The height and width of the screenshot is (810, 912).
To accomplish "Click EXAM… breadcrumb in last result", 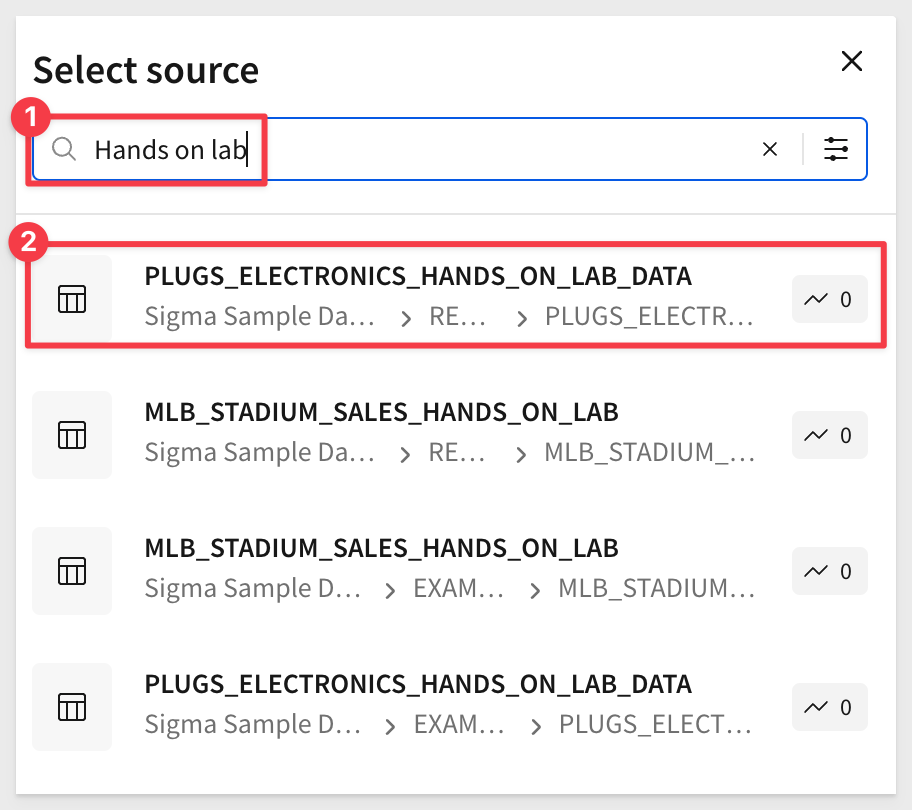I will point(459,725).
